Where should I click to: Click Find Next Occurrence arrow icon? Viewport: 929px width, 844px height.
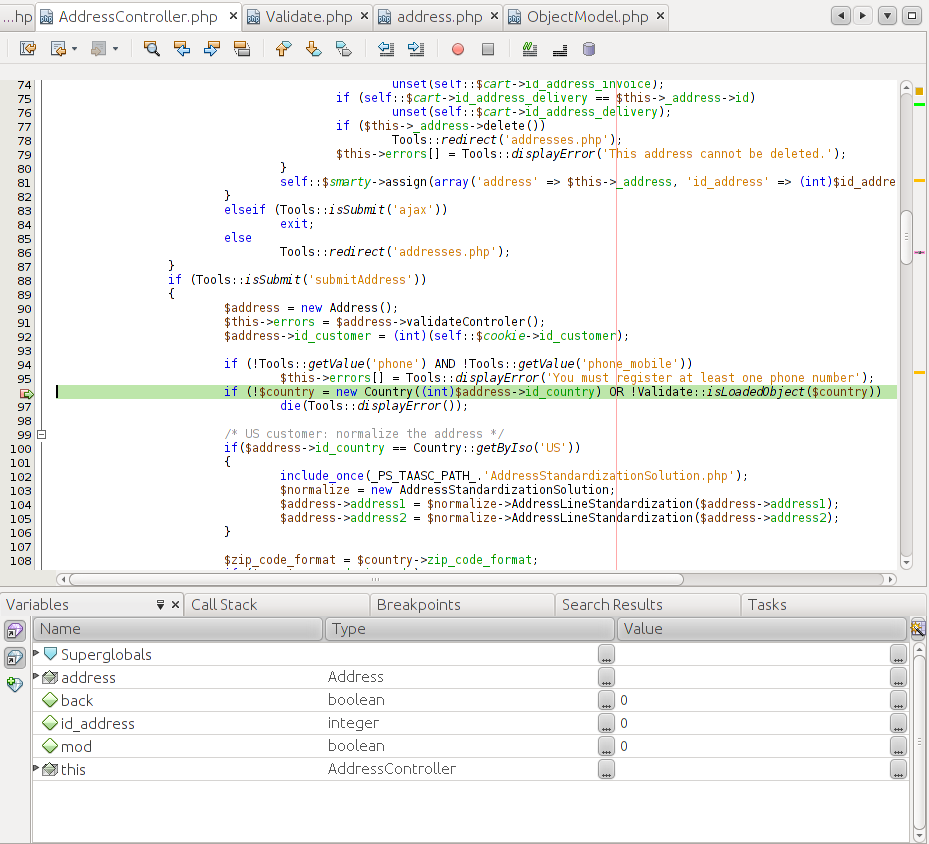tap(211, 48)
